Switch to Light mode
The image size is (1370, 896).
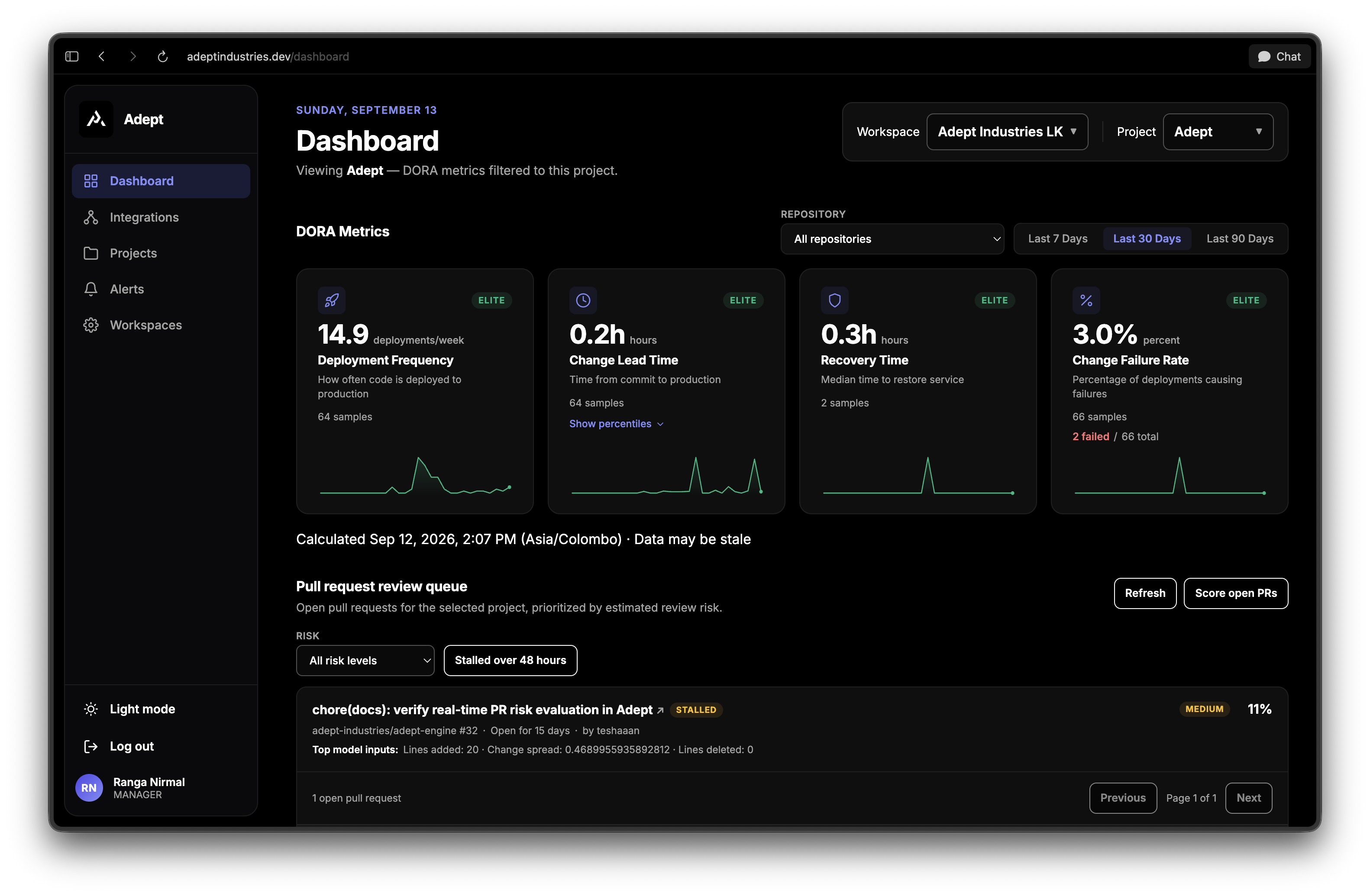pyautogui.click(x=161, y=709)
